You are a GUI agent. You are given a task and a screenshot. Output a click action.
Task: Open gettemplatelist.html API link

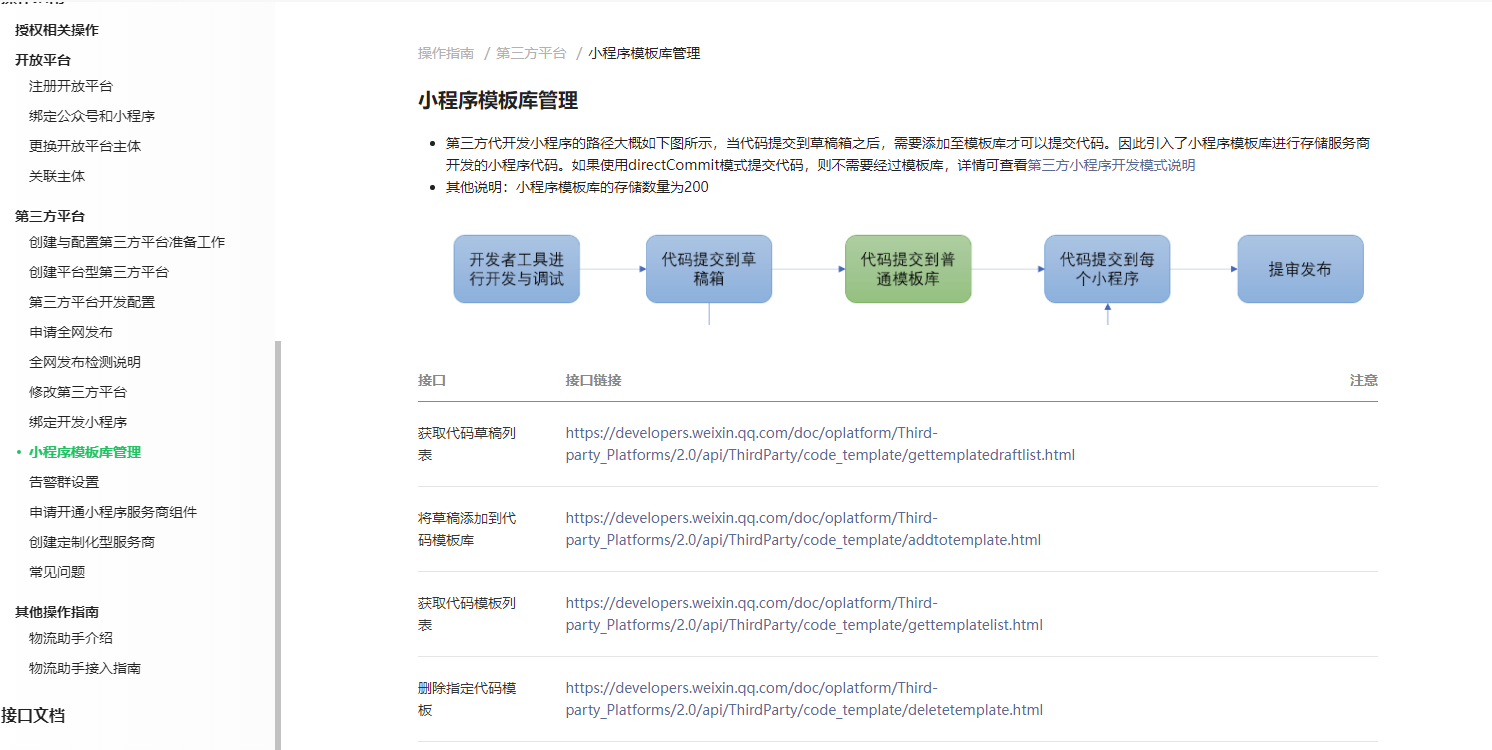tap(804, 614)
